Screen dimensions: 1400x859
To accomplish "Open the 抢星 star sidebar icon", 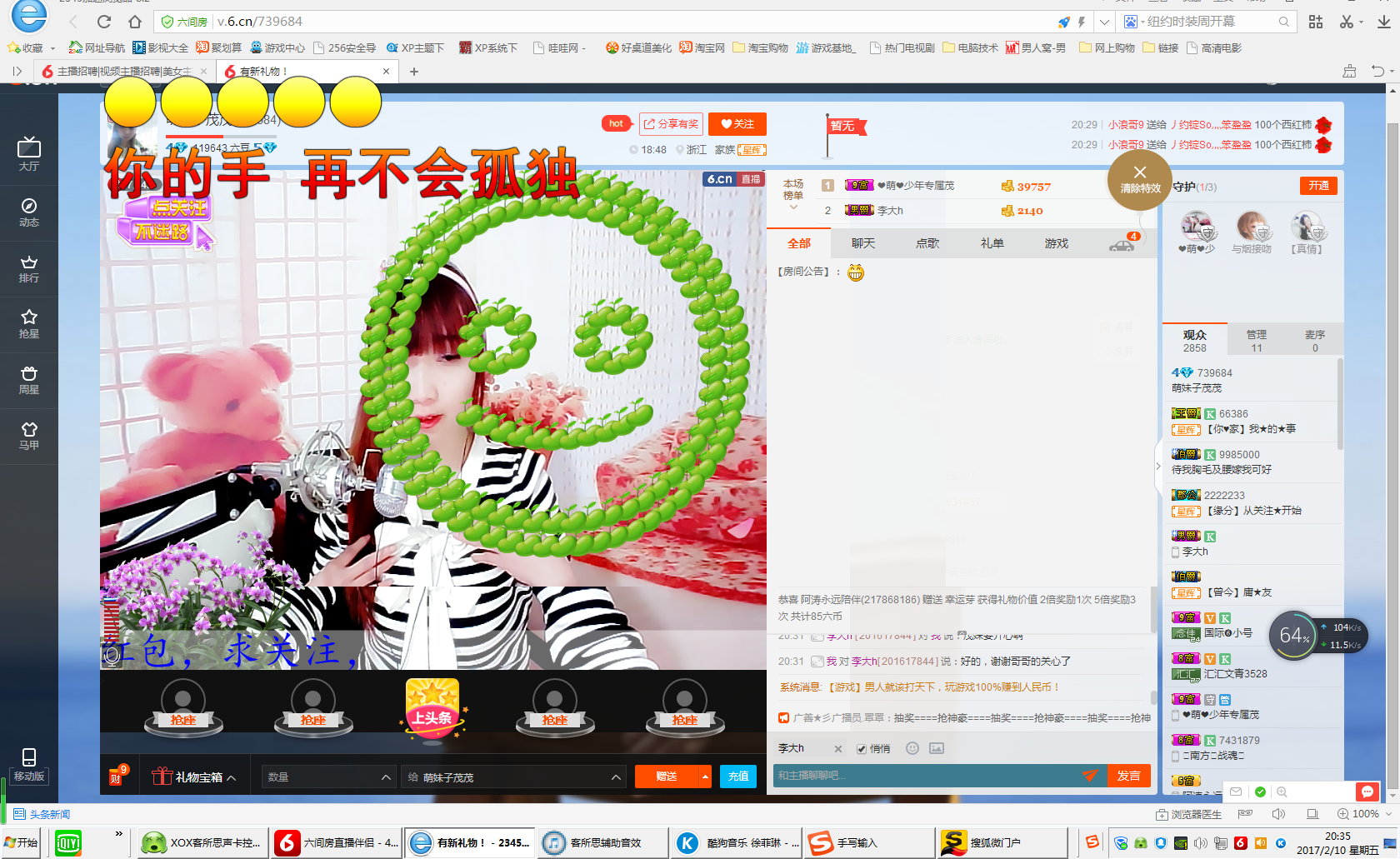I will pos(29,324).
